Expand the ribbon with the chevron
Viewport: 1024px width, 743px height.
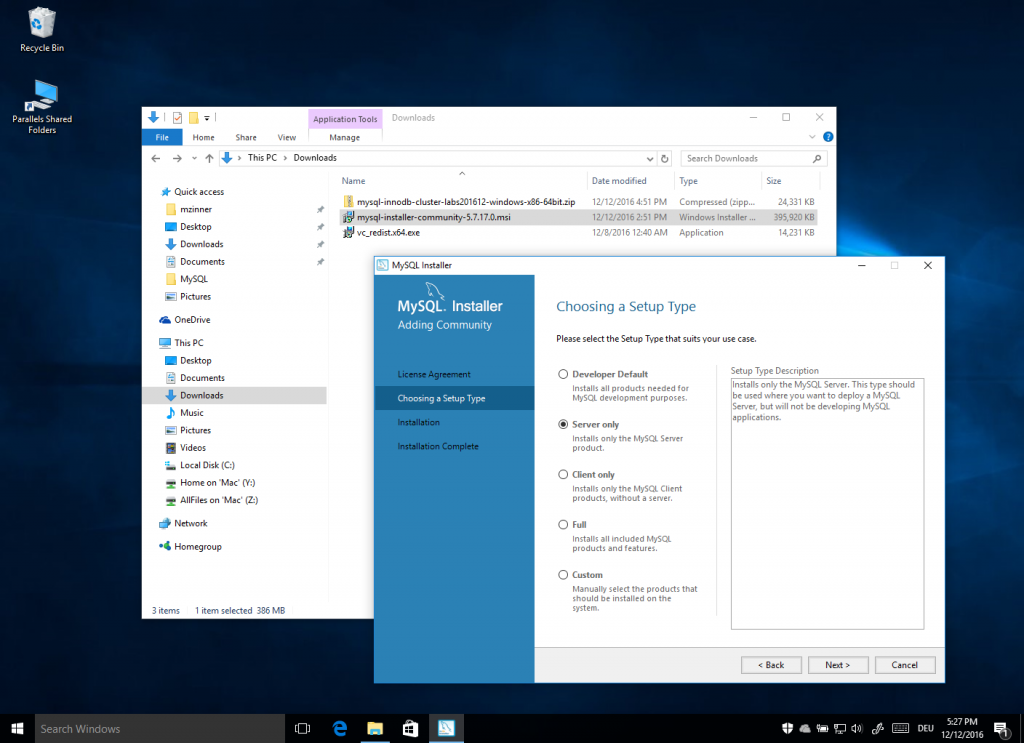pos(812,137)
